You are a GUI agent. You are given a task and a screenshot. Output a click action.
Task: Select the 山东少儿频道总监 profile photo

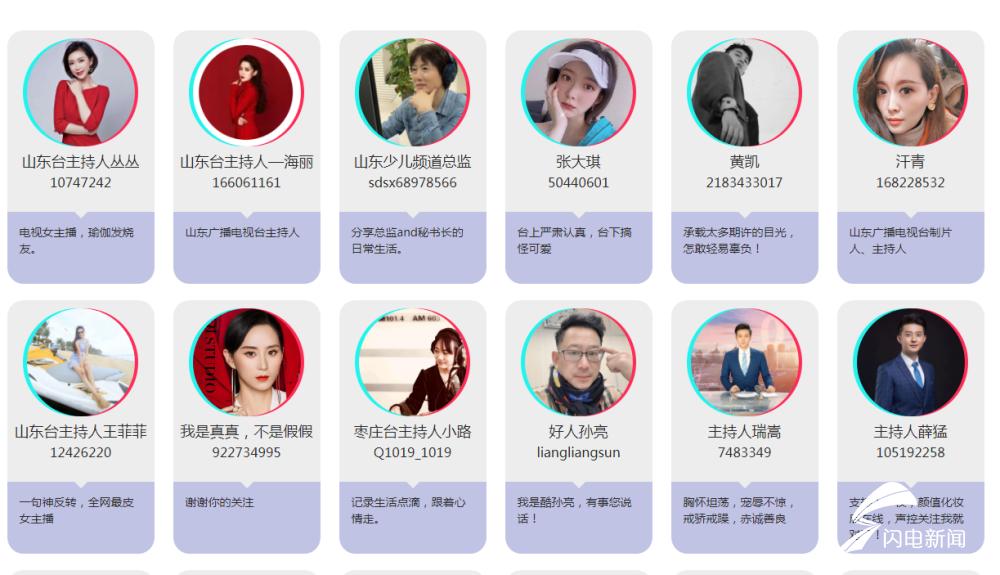(x=412, y=92)
